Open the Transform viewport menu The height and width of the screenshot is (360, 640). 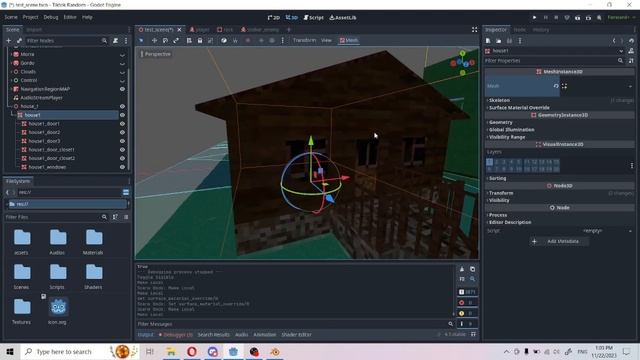click(x=304, y=40)
